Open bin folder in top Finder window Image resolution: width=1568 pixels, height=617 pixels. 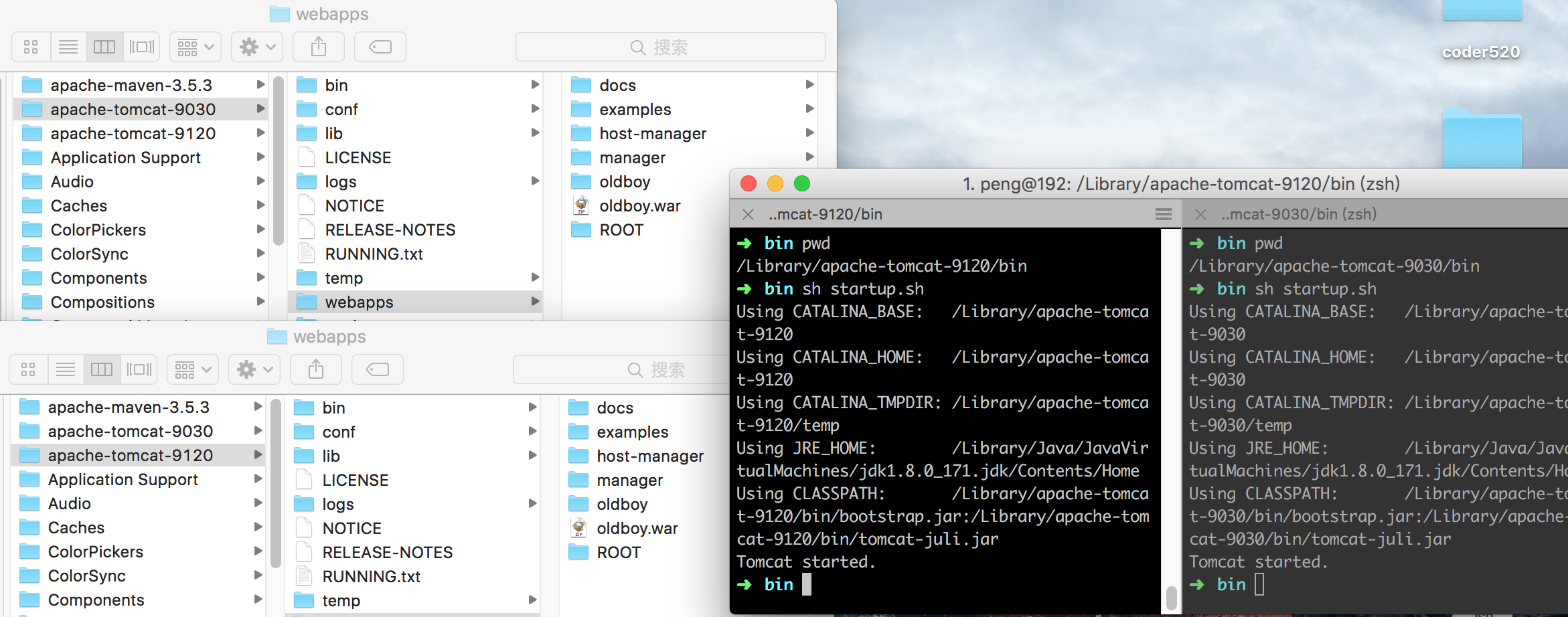coord(415,85)
